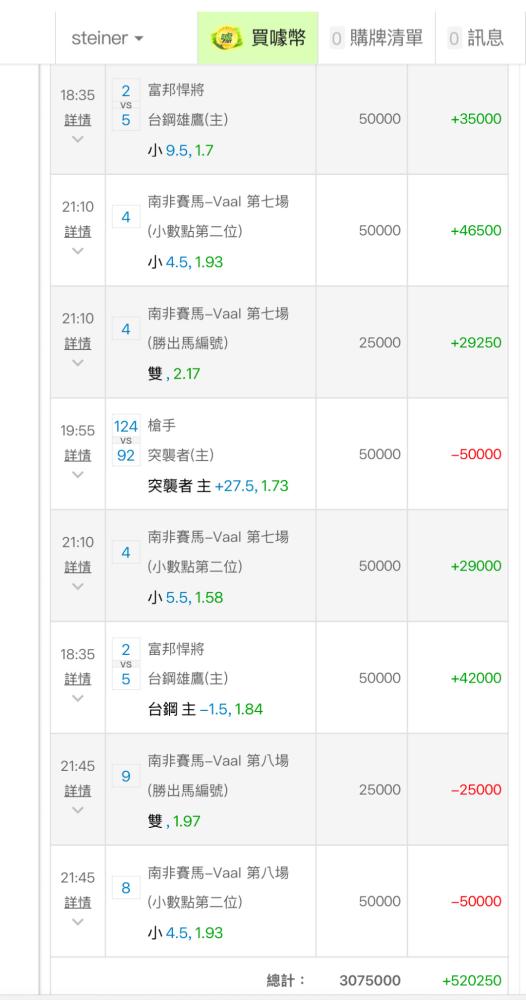Click result box 8 for Vaal 第八場
Screen dimensions: 526x1000
pos(126,888)
